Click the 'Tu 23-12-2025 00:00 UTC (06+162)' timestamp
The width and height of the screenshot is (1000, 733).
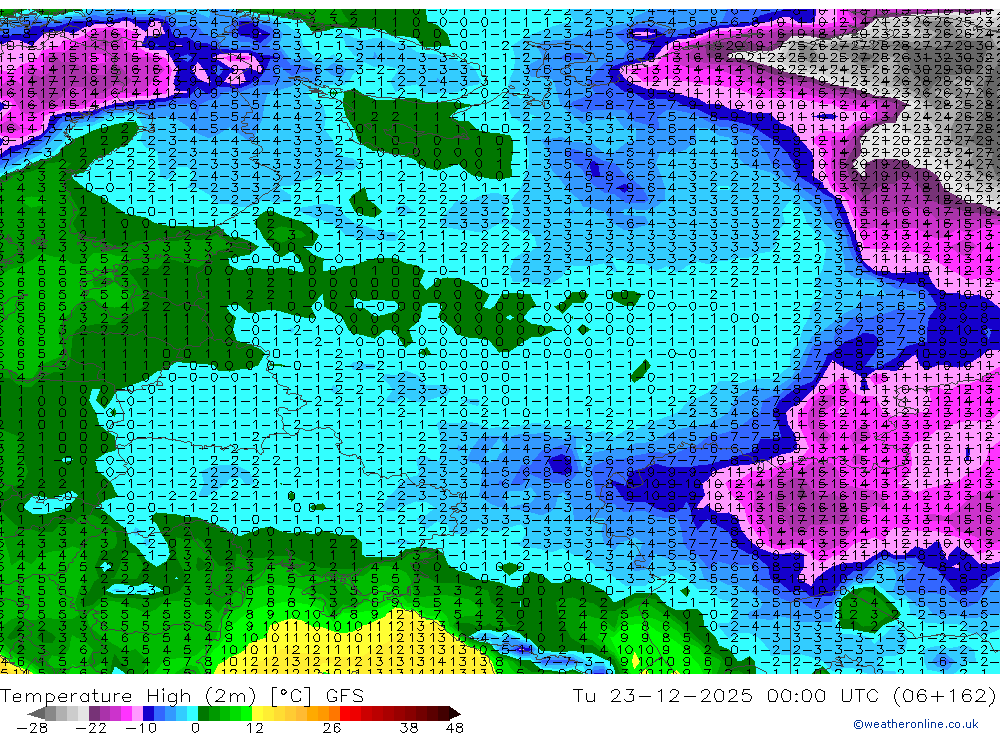click(784, 695)
